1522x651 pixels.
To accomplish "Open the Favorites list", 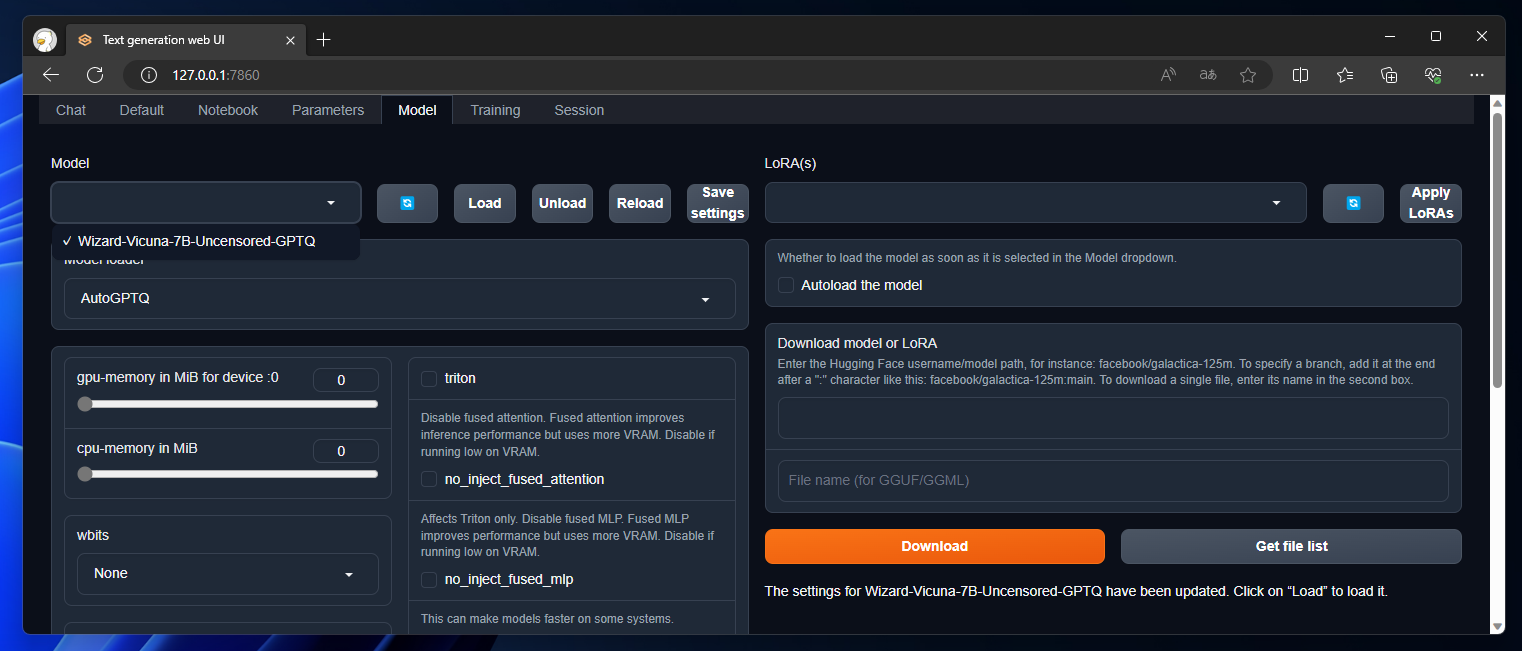I will [x=1345, y=75].
